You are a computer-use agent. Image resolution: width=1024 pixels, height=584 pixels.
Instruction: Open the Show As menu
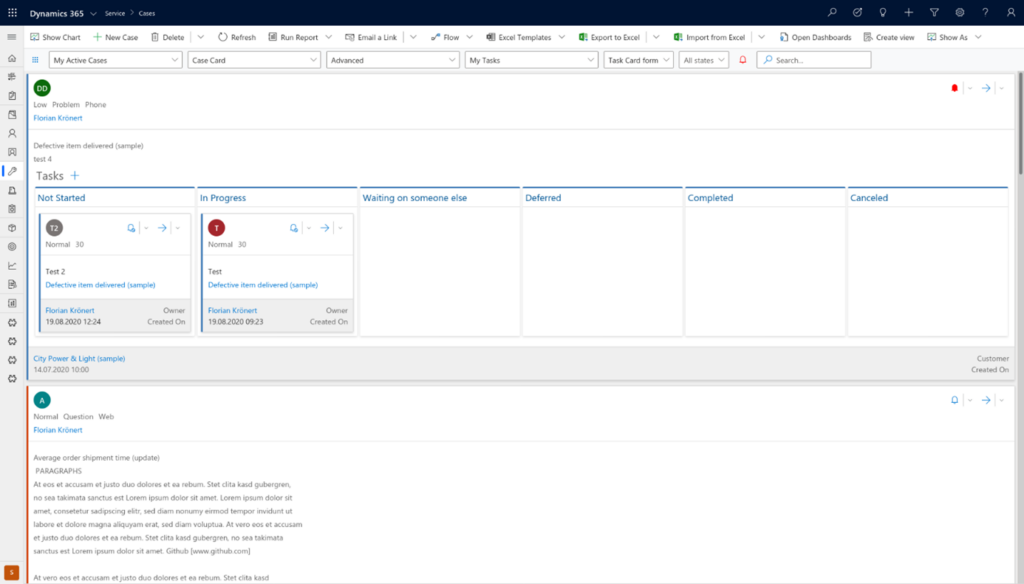pos(942,37)
